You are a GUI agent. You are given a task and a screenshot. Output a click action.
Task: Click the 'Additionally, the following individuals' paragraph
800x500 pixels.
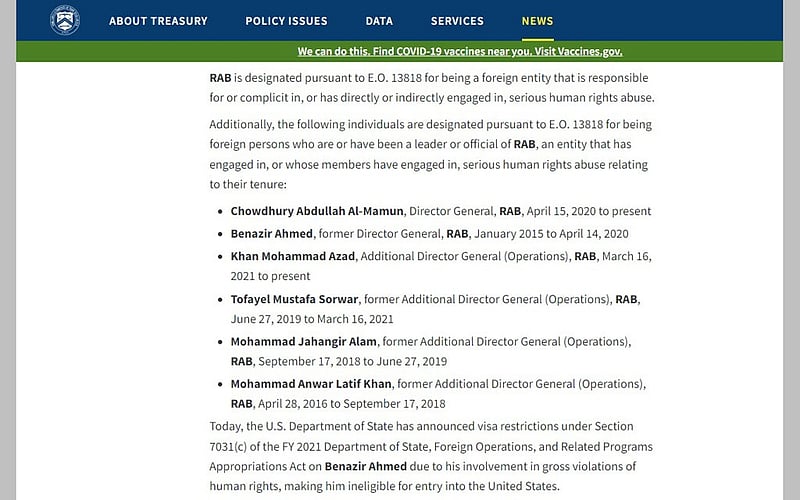[431, 154]
